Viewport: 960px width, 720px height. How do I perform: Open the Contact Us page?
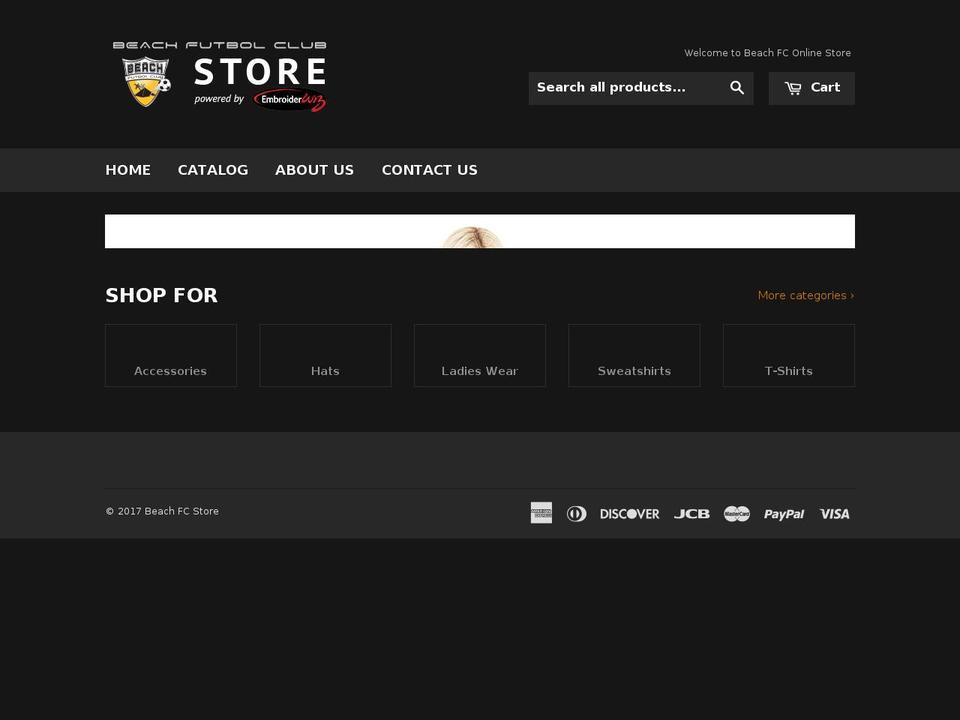[x=430, y=170]
